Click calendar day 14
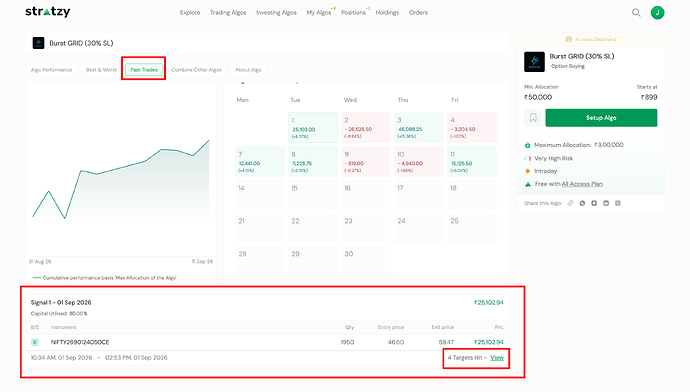The height and width of the screenshot is (392, 690). tap(260, 195)
